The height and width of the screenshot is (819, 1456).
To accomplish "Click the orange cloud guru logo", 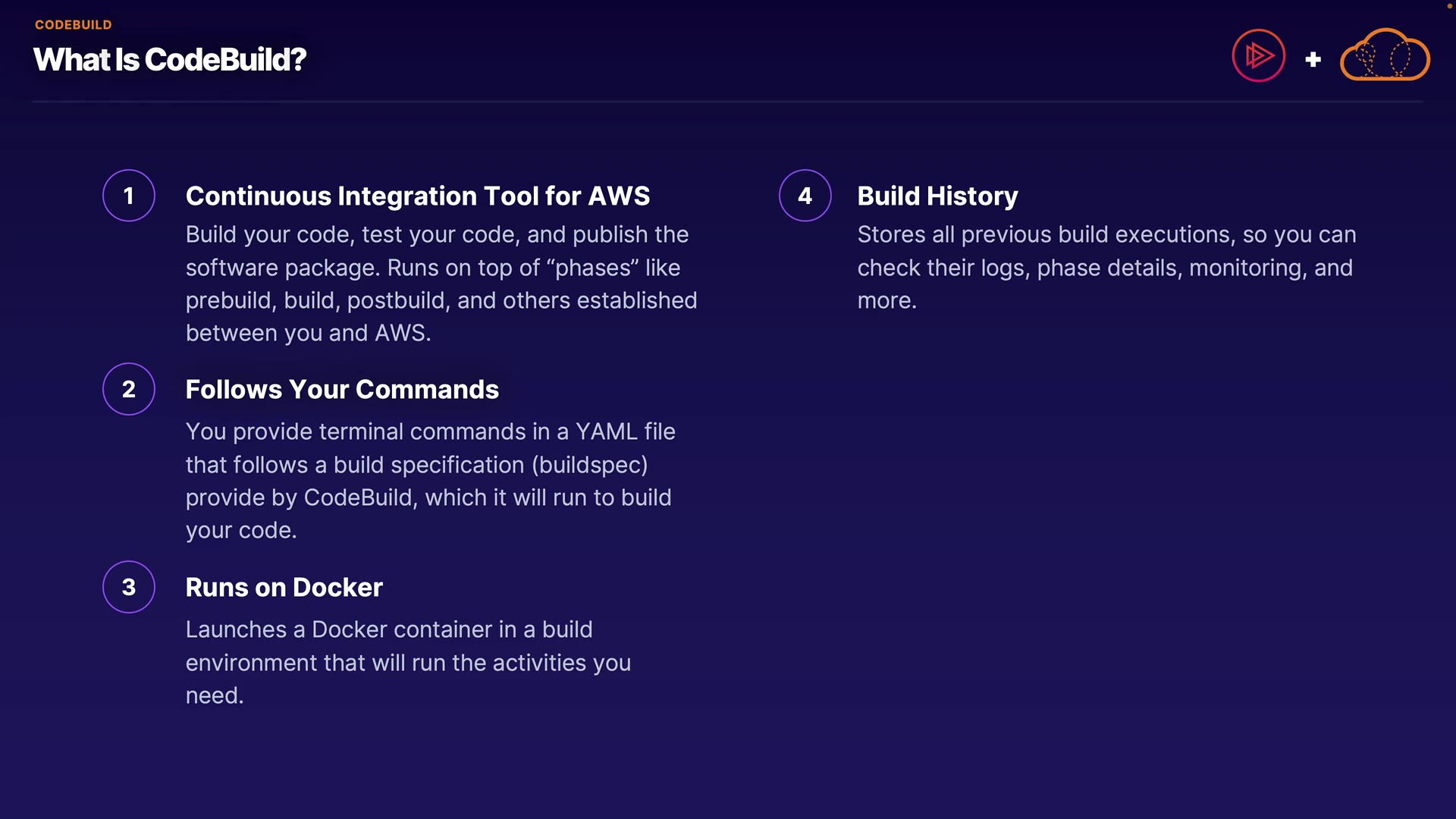I will point(1385,55).
